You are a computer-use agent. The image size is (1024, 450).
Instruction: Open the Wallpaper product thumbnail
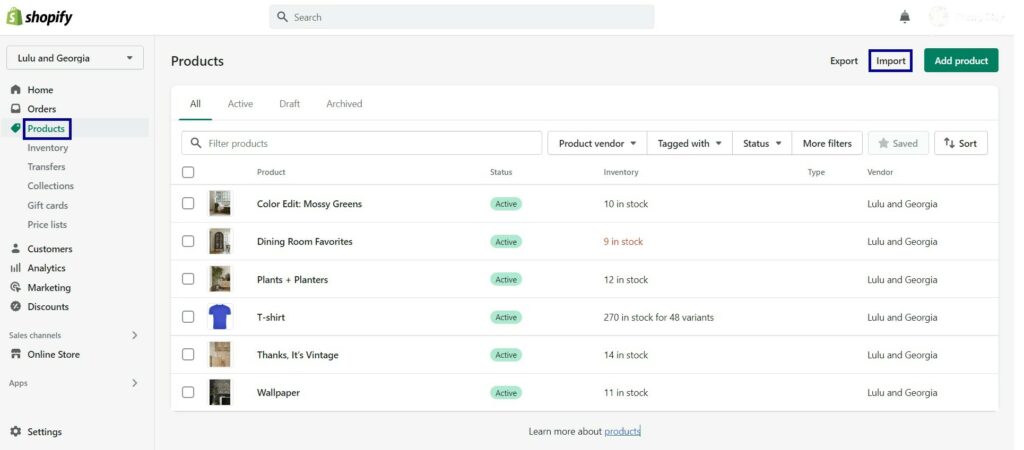pyautogui.click(x=220, y=393)
